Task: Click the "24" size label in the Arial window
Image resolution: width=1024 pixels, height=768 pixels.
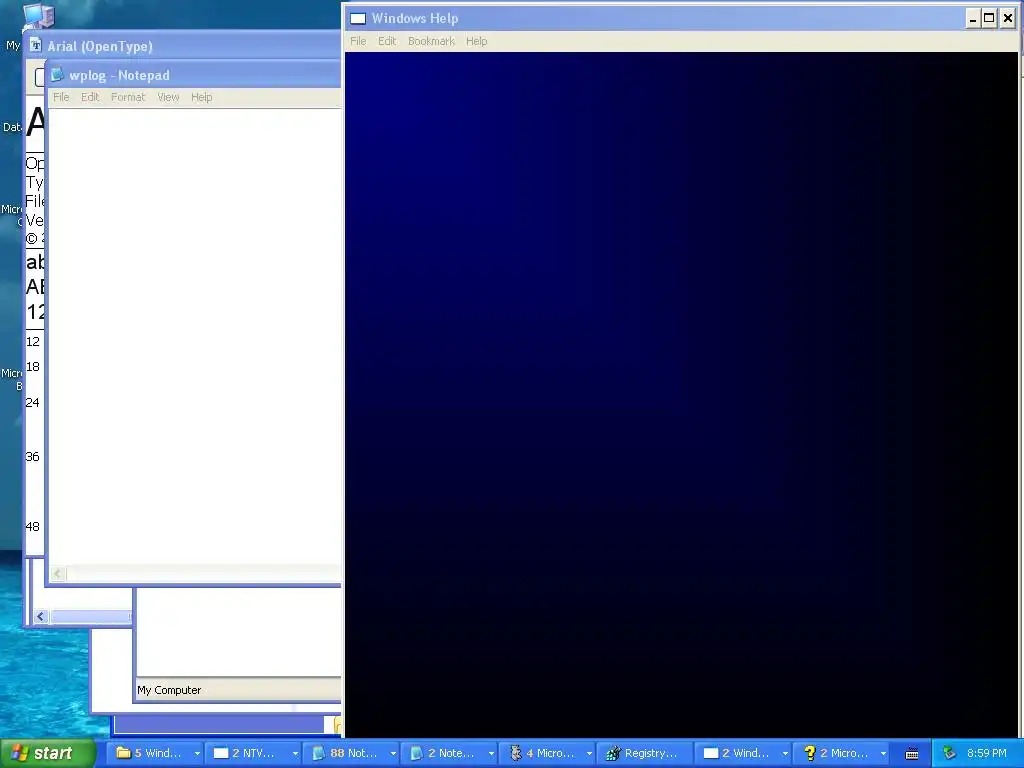Action: click(33, 402)
